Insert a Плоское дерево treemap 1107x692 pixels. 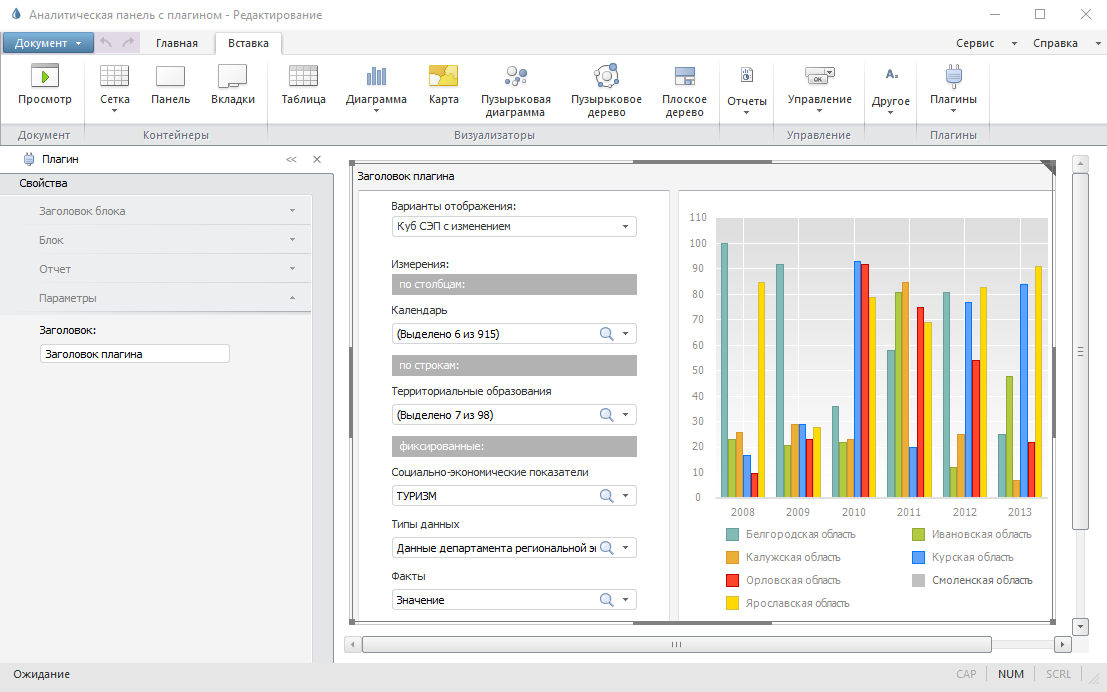[685, 77]
